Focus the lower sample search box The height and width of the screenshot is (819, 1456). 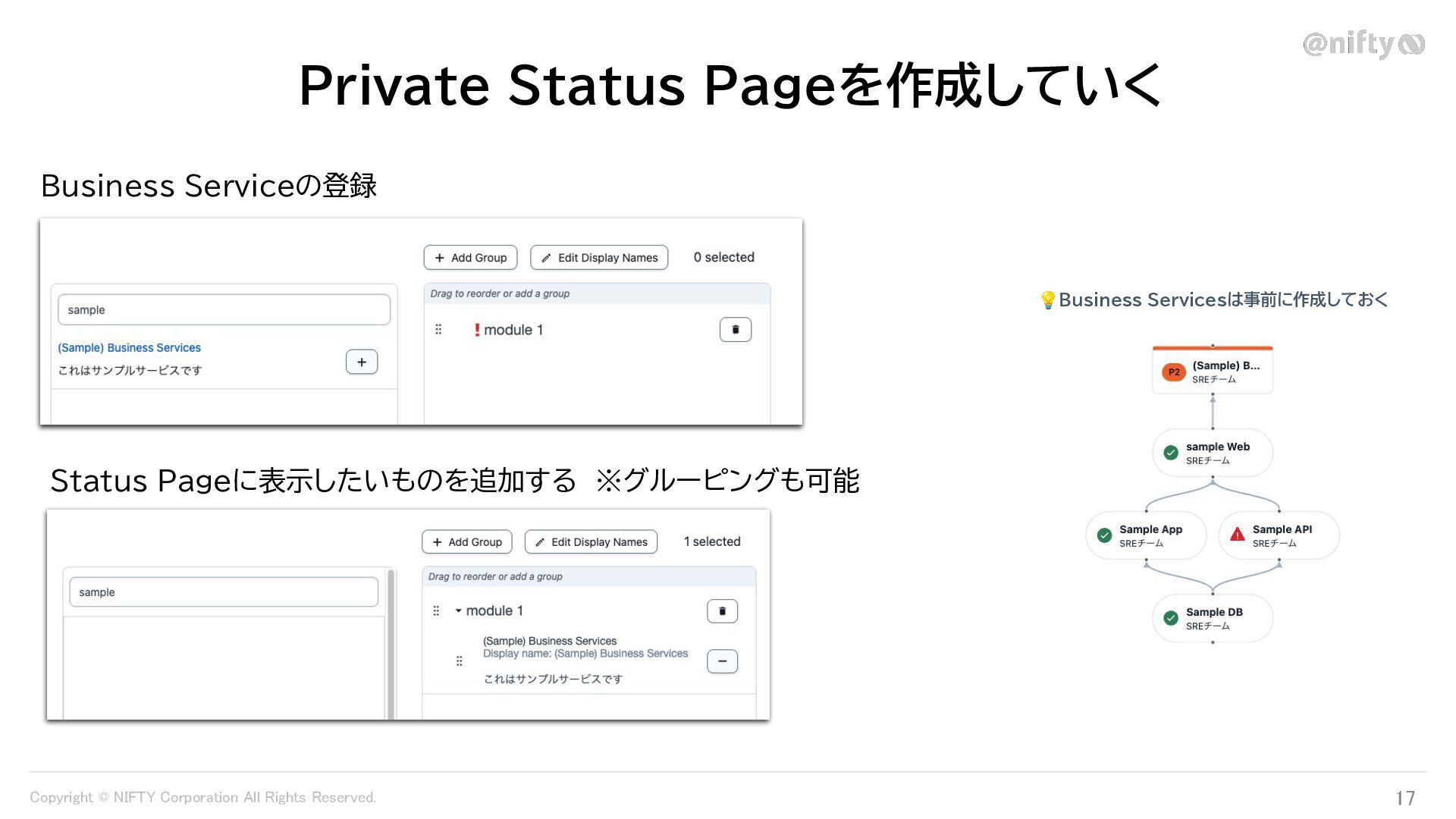224,592
